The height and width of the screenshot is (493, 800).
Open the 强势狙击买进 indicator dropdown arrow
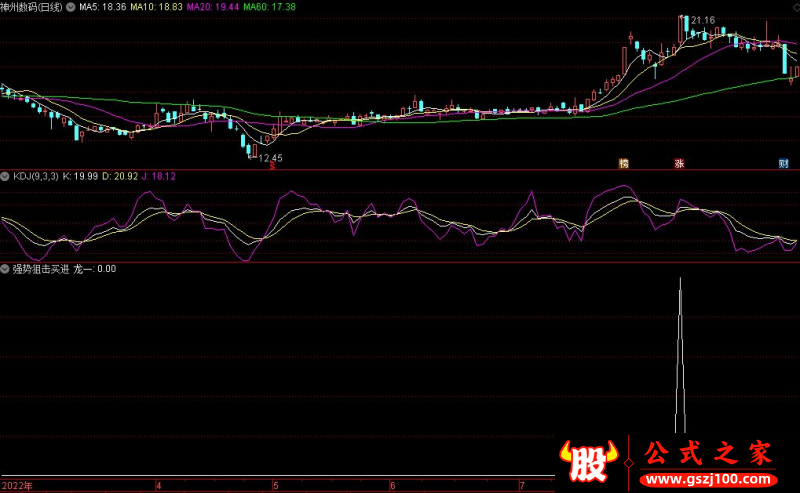point(5,269)
